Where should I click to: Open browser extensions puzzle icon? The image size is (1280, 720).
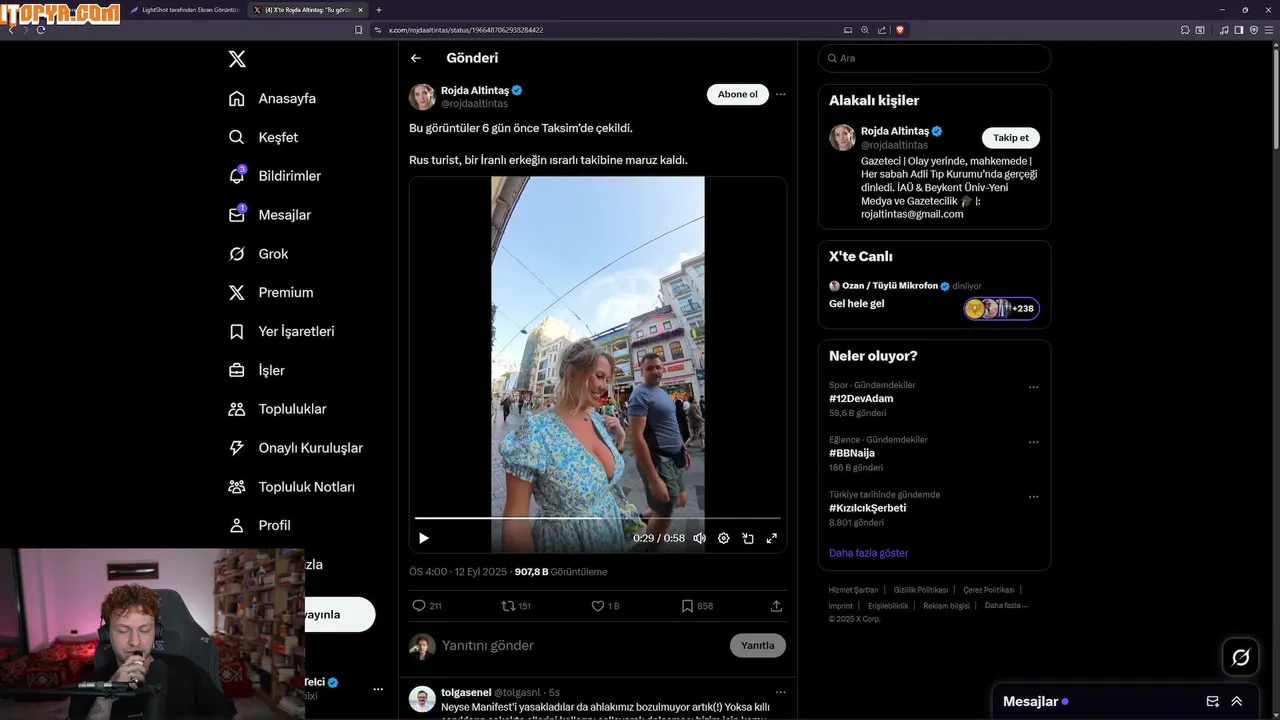point(1185,30)
